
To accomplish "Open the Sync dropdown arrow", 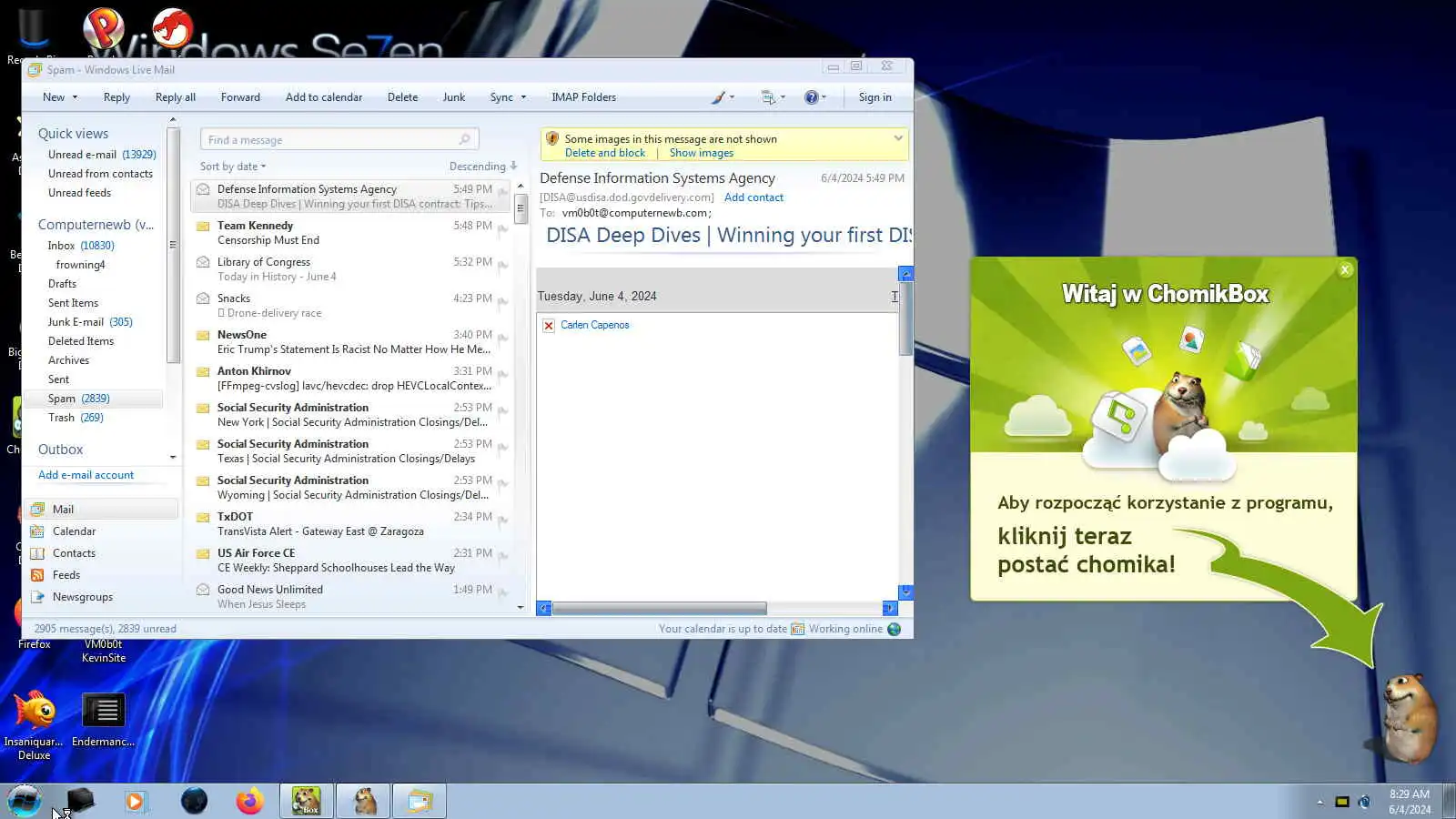I will [523, 97].
